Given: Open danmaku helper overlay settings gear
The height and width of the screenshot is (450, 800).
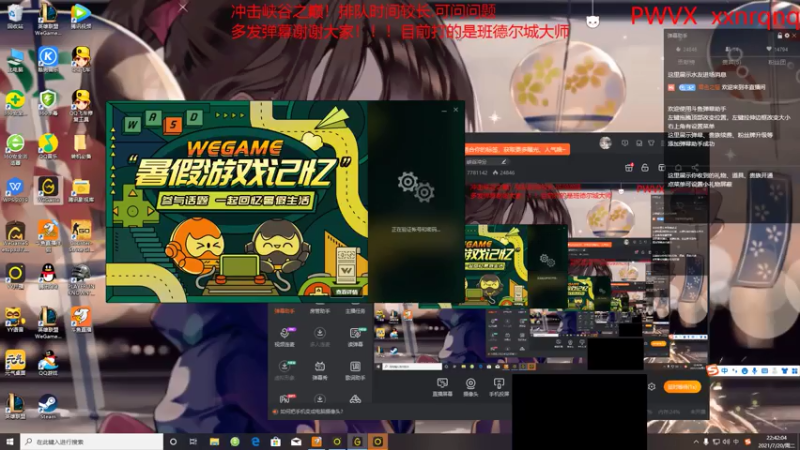Looking at the screenshot, I should [787, 35].
